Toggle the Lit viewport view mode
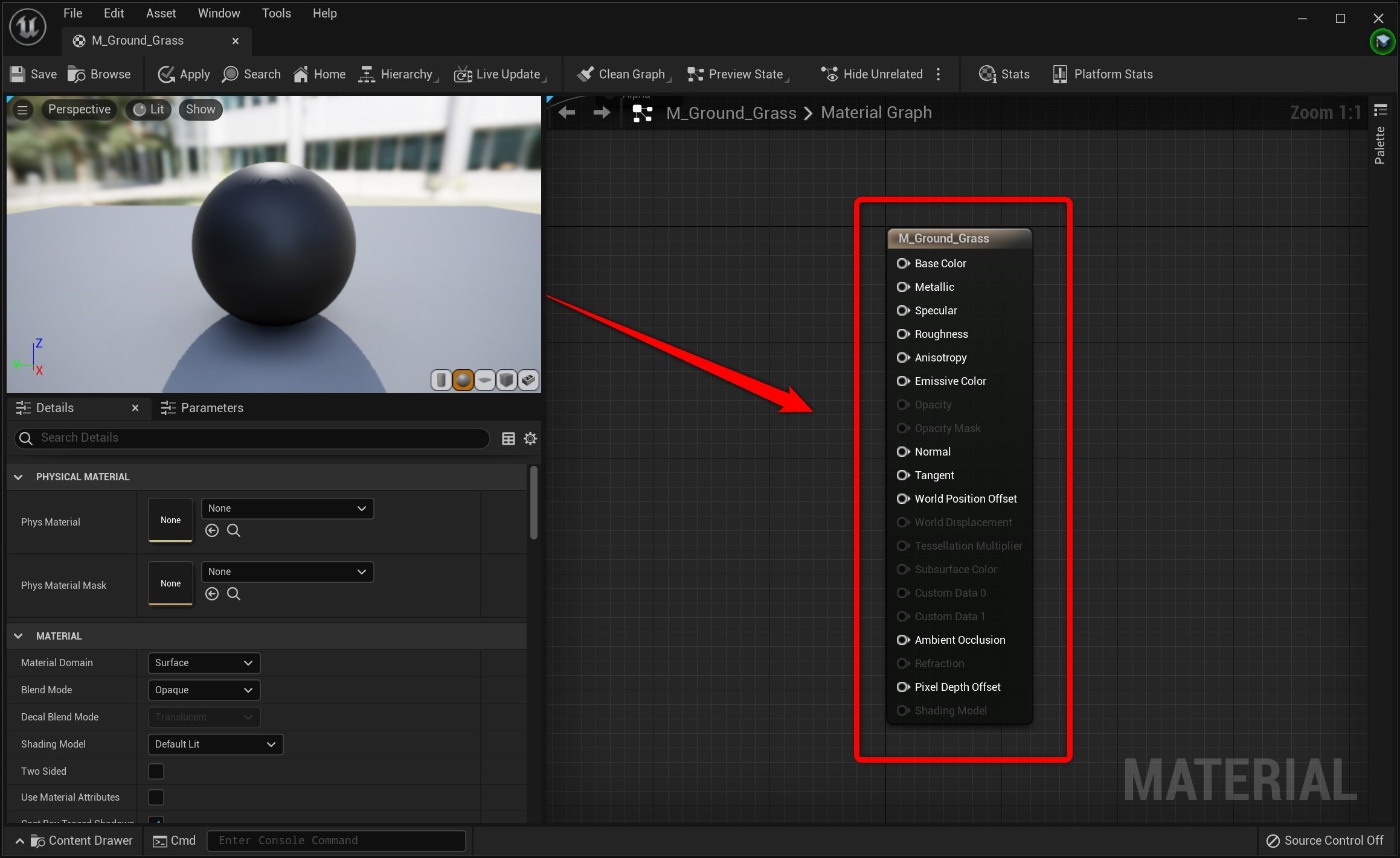The image size is (1400, 858). click(148, 109)
